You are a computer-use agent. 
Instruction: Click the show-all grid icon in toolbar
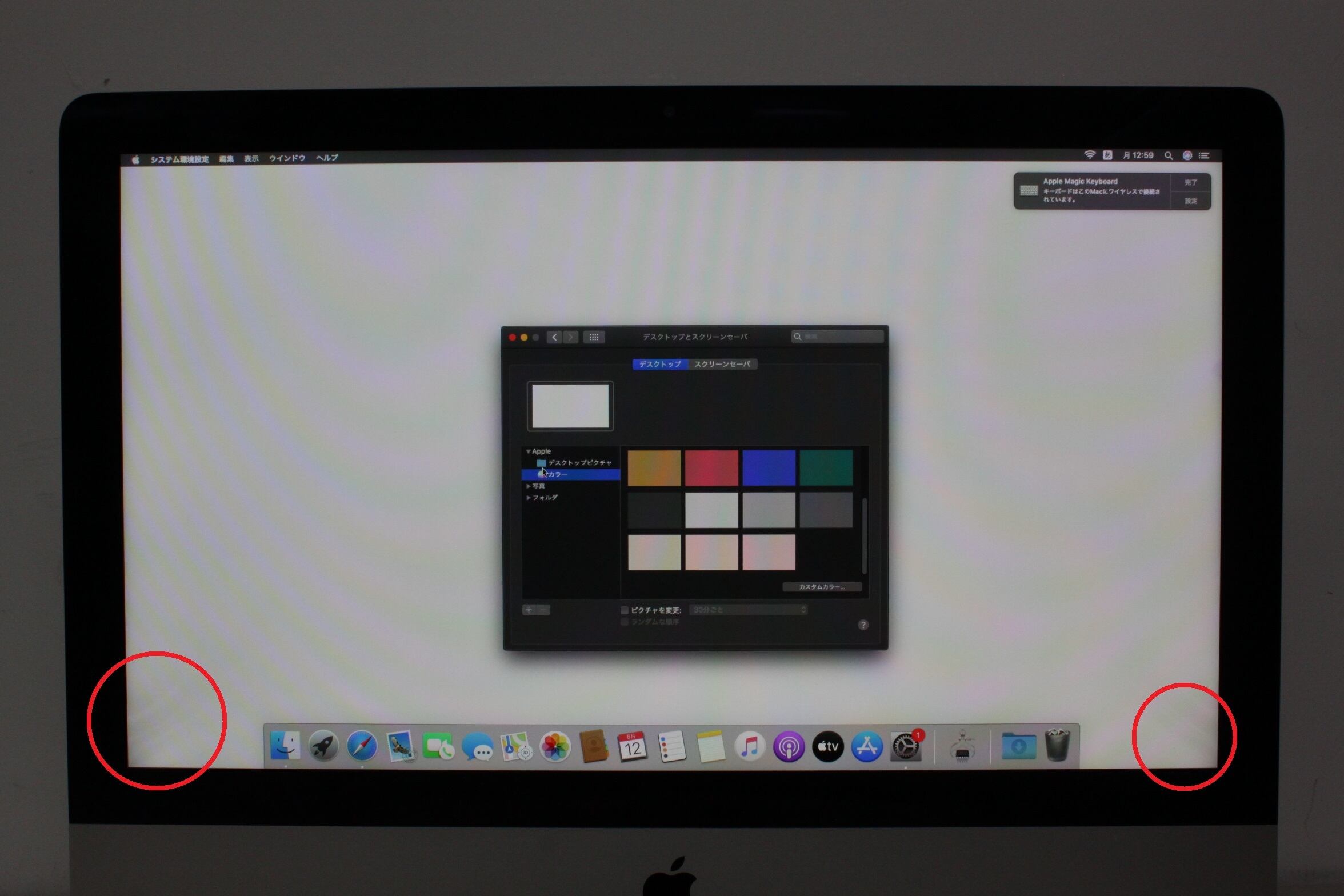[x=594, y=337]
